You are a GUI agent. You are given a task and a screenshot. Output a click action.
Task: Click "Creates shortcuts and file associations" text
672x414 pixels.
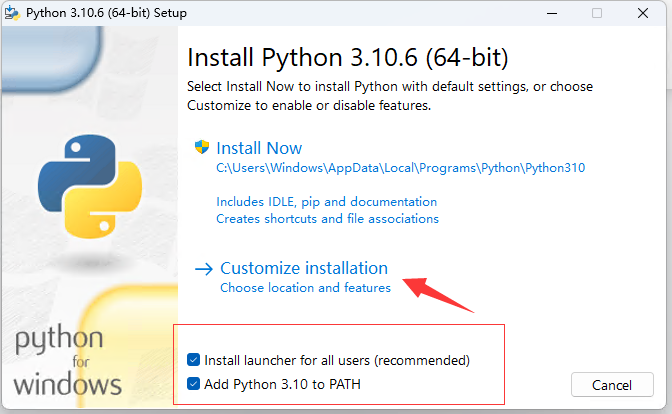pyautogui.click(x=327, y=218)
